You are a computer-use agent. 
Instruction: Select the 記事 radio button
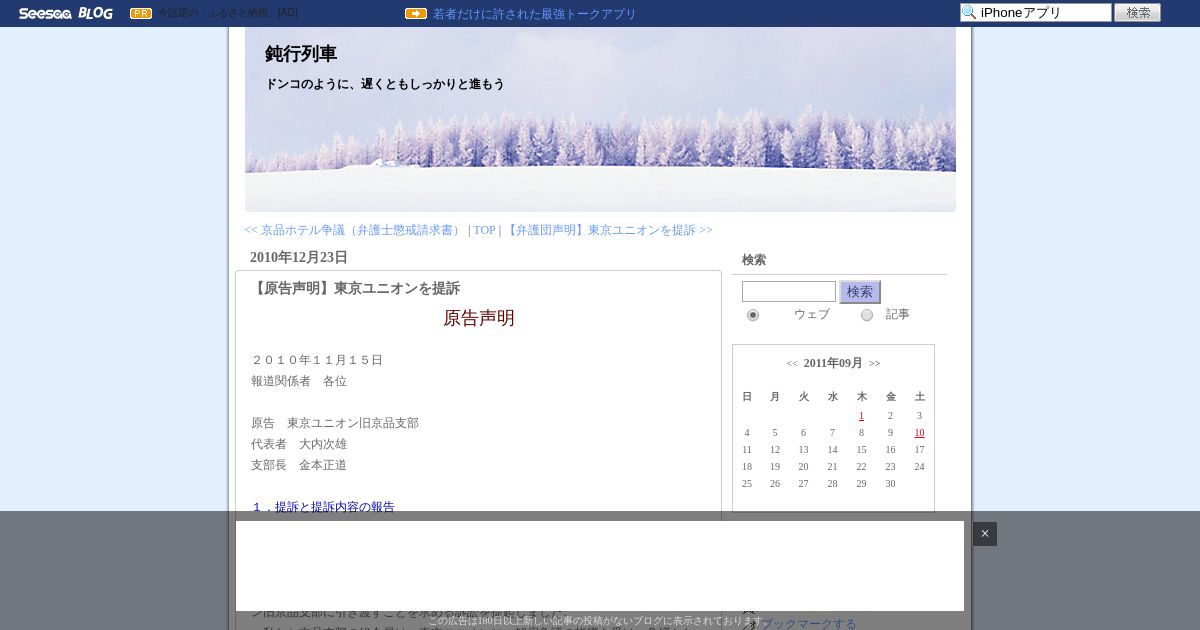(x=867, y=315)
